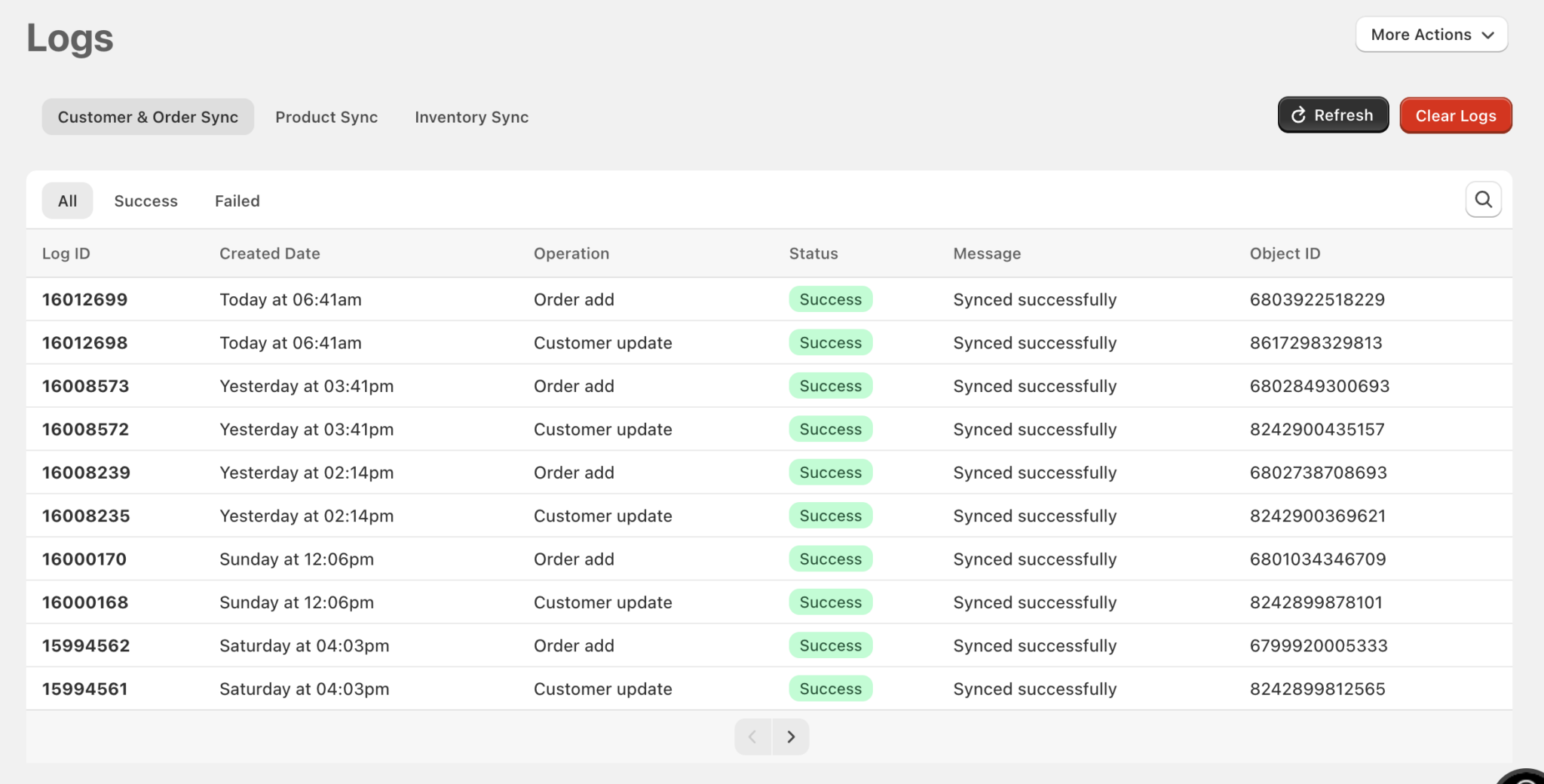The image size is (1544, 784).
Task: Click Object ID 6802849300693
Action: click(1319, 386)
